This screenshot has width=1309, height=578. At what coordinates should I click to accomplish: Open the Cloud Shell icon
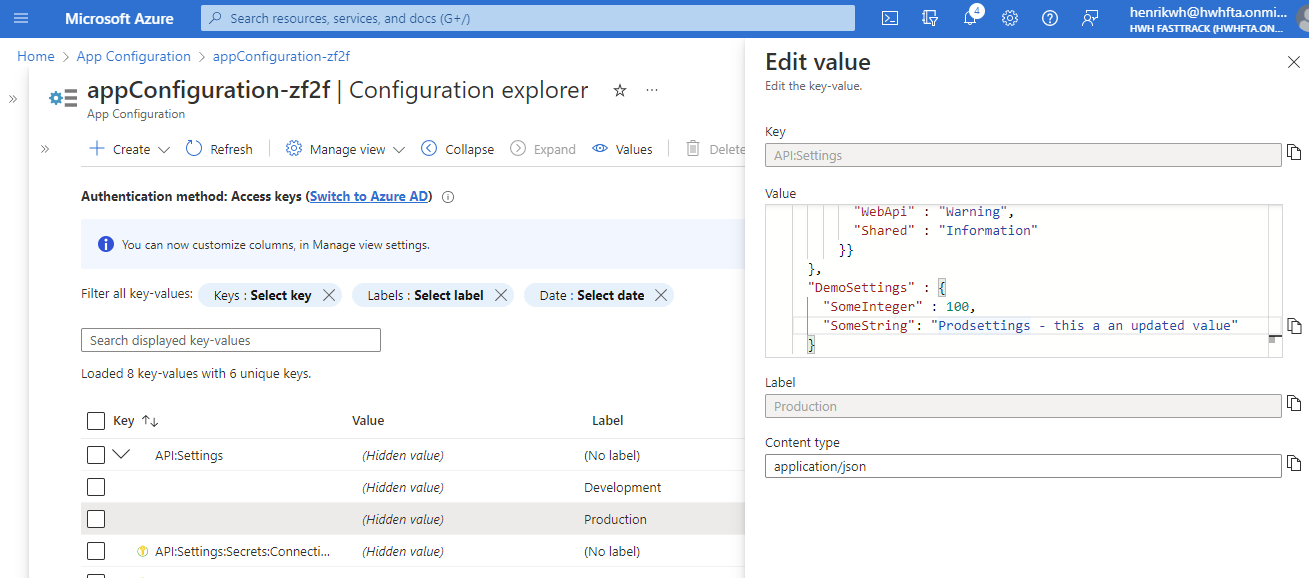click(889, 18)
